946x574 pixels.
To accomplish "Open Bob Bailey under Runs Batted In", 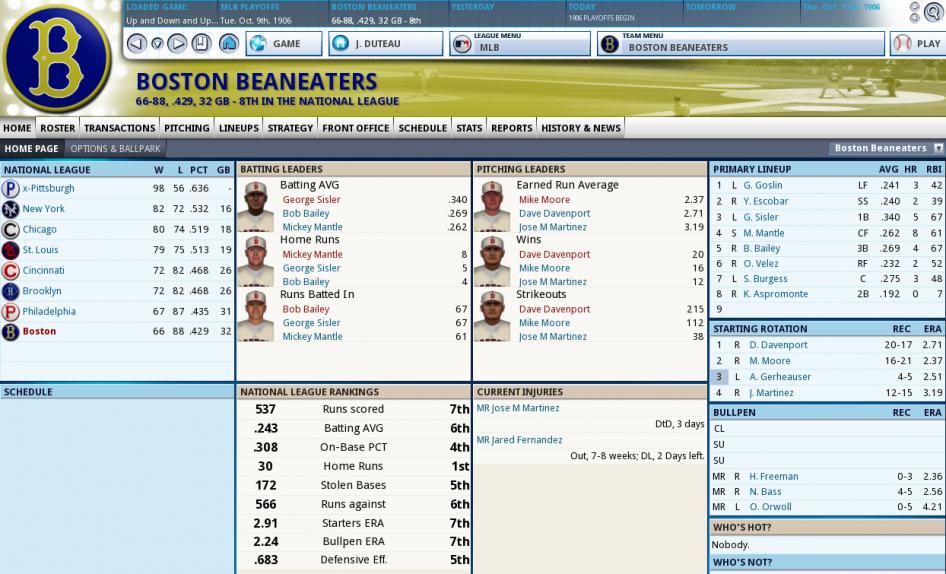I will pyautogui.click(x=306, y=309).
